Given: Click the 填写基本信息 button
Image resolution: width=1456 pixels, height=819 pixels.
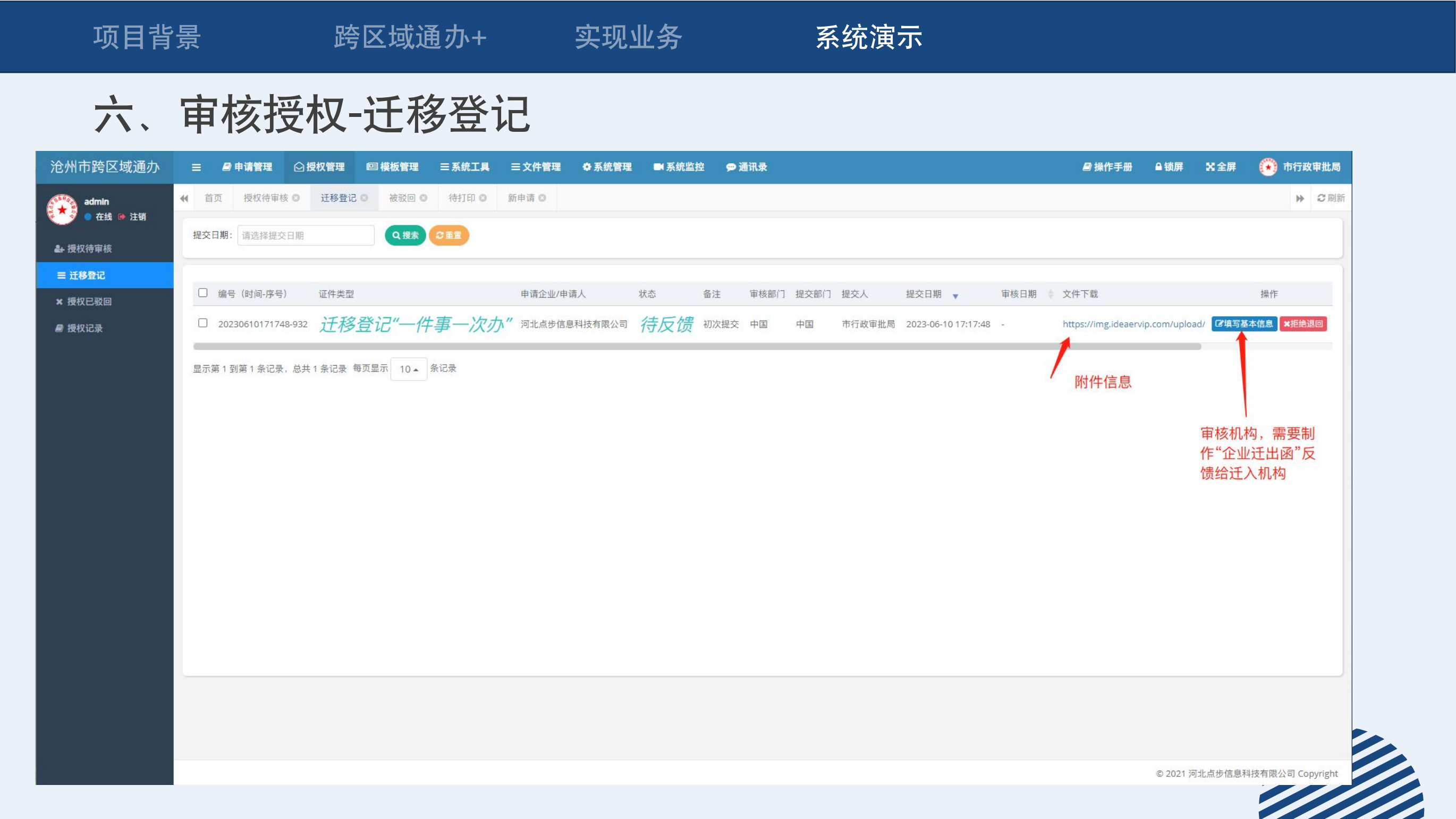Looking at the screenshot, I should coord(1243,324).
